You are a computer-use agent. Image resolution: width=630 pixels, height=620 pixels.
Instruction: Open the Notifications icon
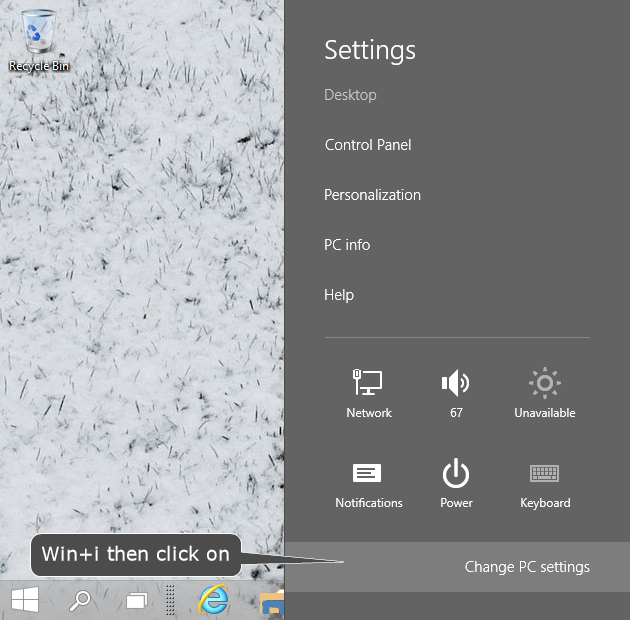click(x=368, y=485)
